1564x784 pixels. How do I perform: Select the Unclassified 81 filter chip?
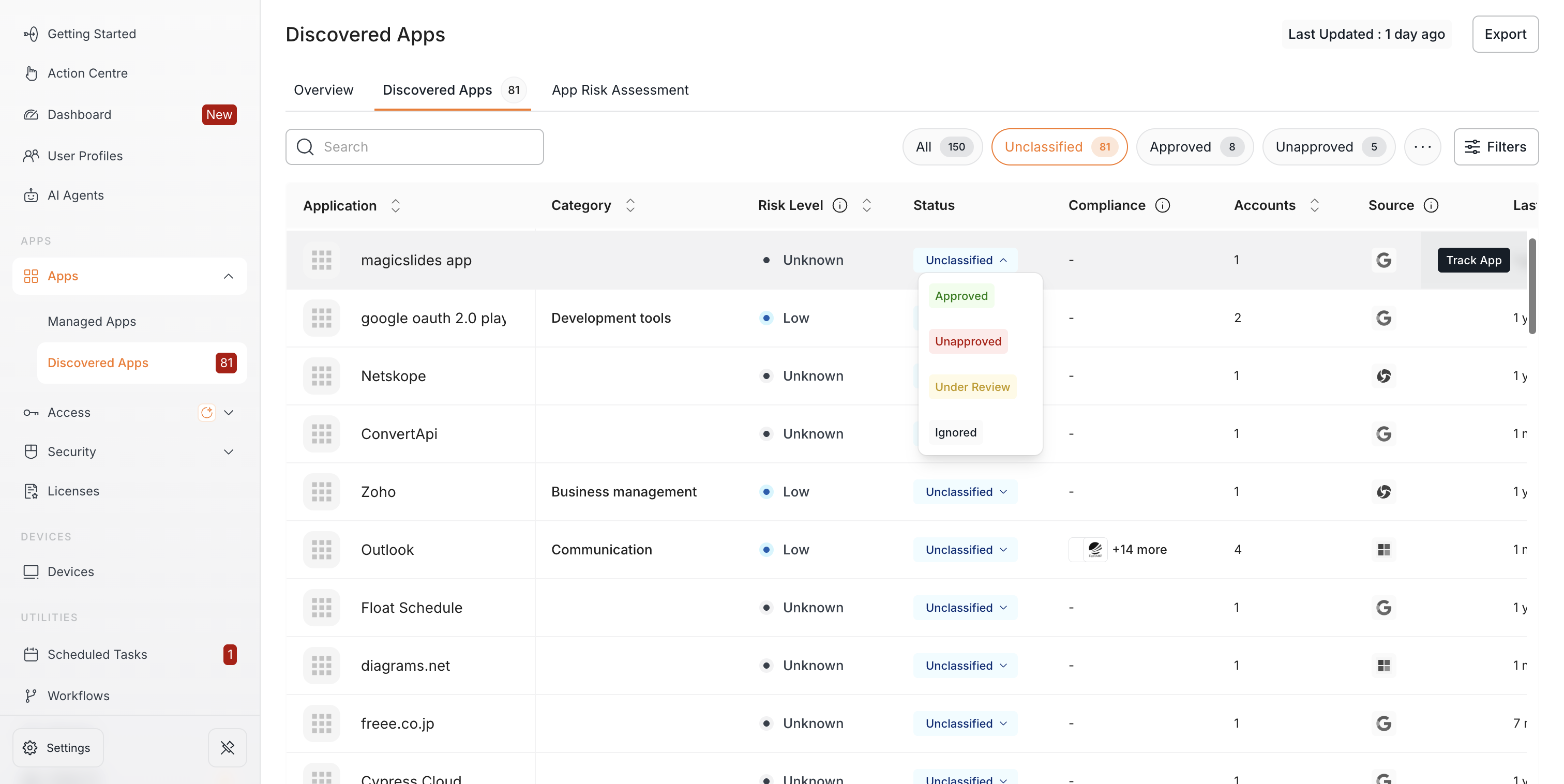pyautogui.click(x=1059, y=147)
